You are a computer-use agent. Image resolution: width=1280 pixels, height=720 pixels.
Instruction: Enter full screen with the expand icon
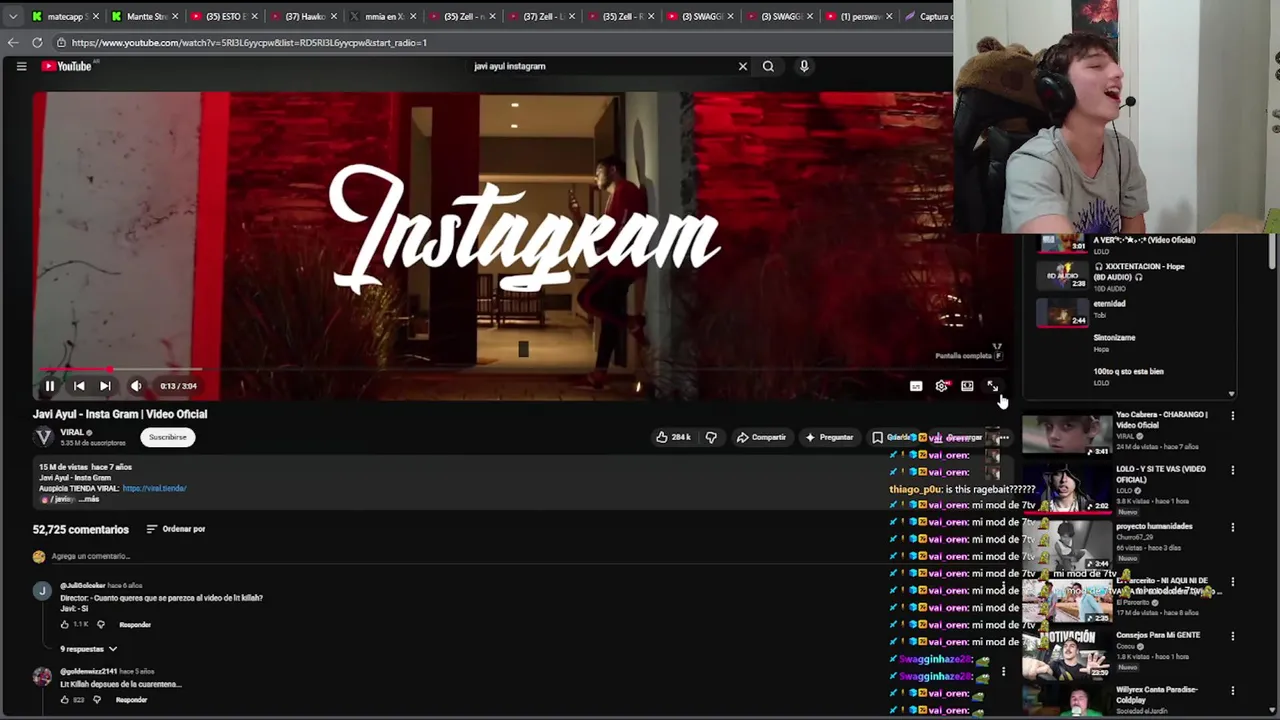[992, 386]
